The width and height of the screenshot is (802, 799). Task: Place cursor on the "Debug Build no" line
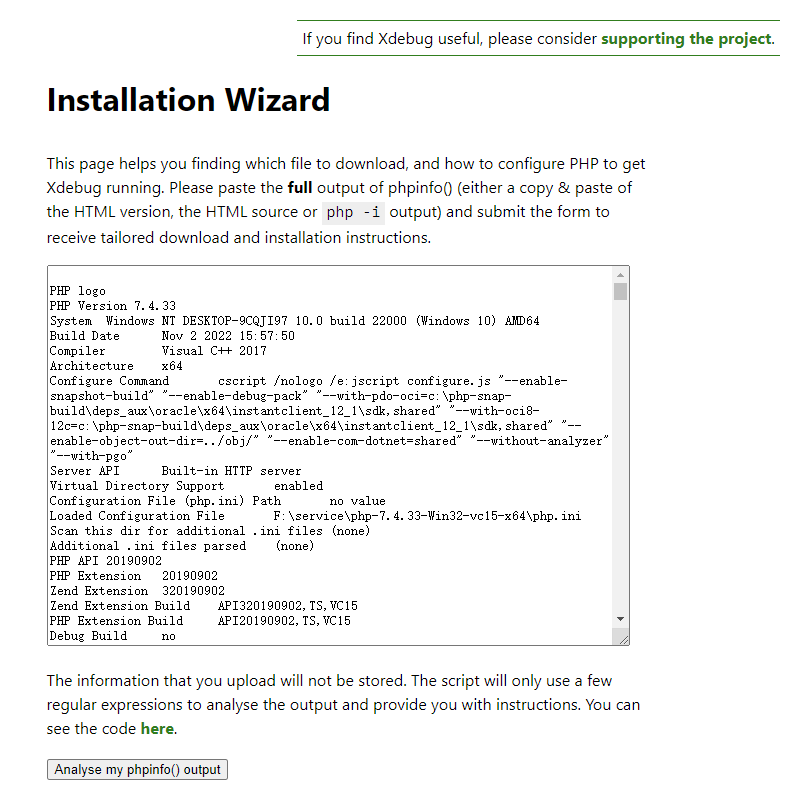coord(112,636)
